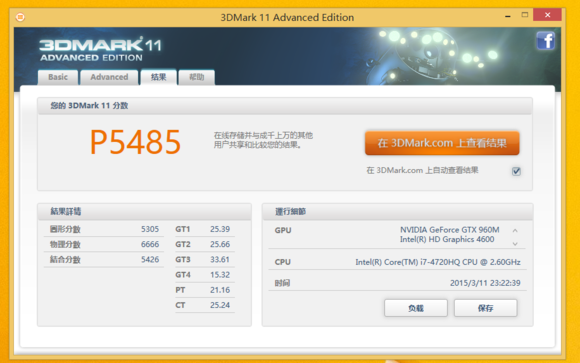The height and width of the screenshot is (363, 580).
Task: Select GT3 value 33.61
Action: click(220, 259)
